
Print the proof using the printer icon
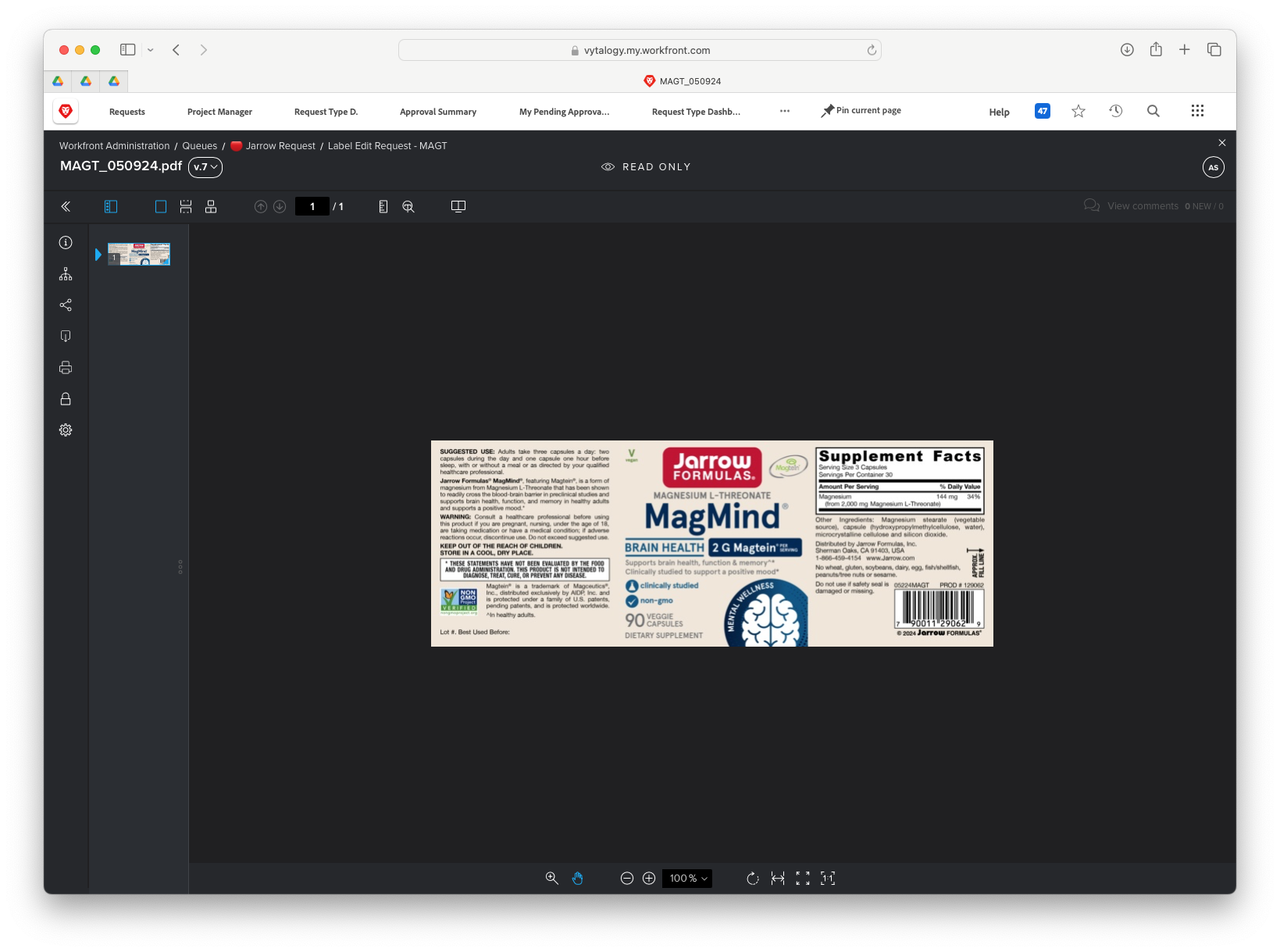coord(66,368)
